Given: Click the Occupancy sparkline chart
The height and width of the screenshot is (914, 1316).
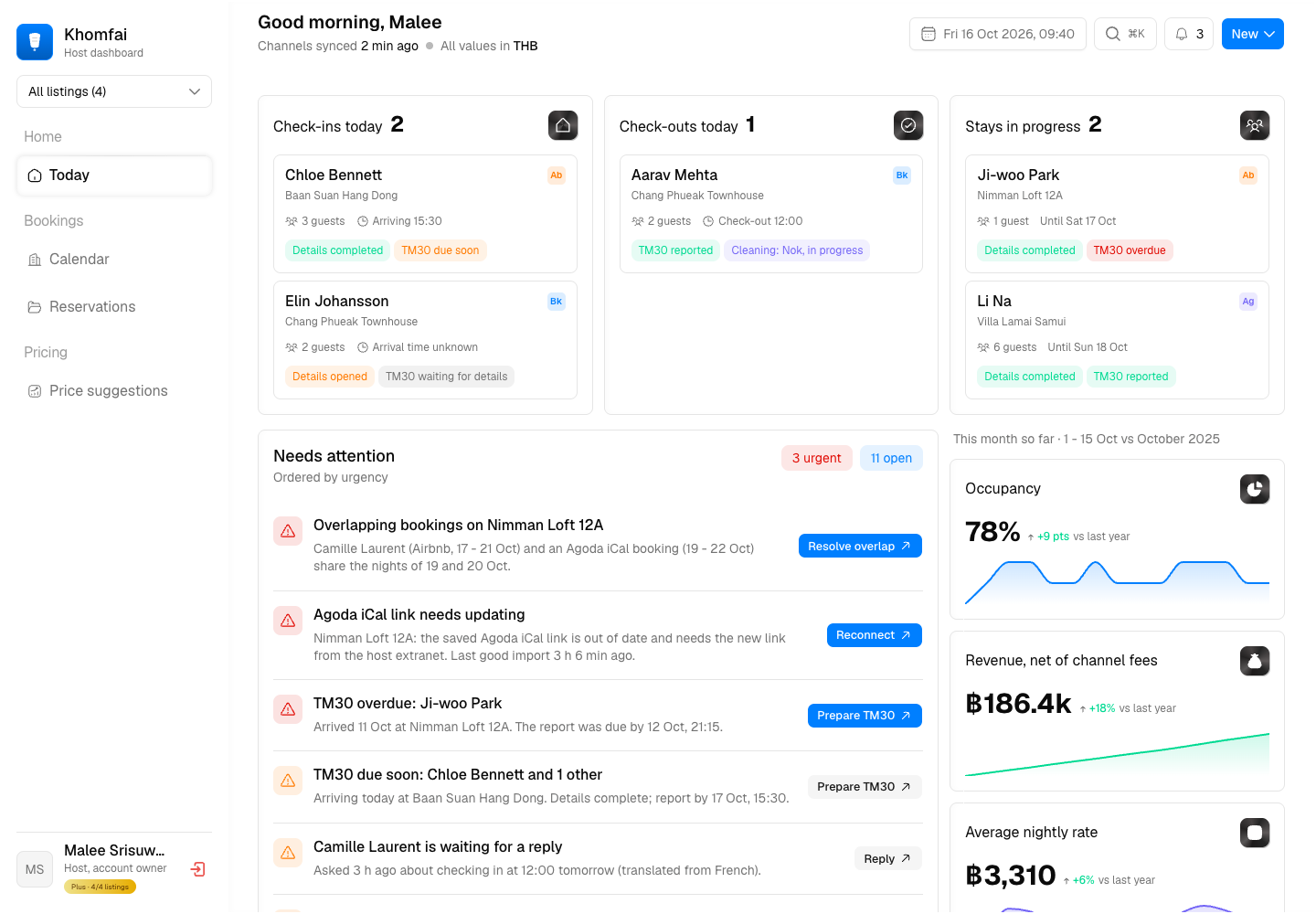Looking at the screenshot, I should coord(1117,583).
